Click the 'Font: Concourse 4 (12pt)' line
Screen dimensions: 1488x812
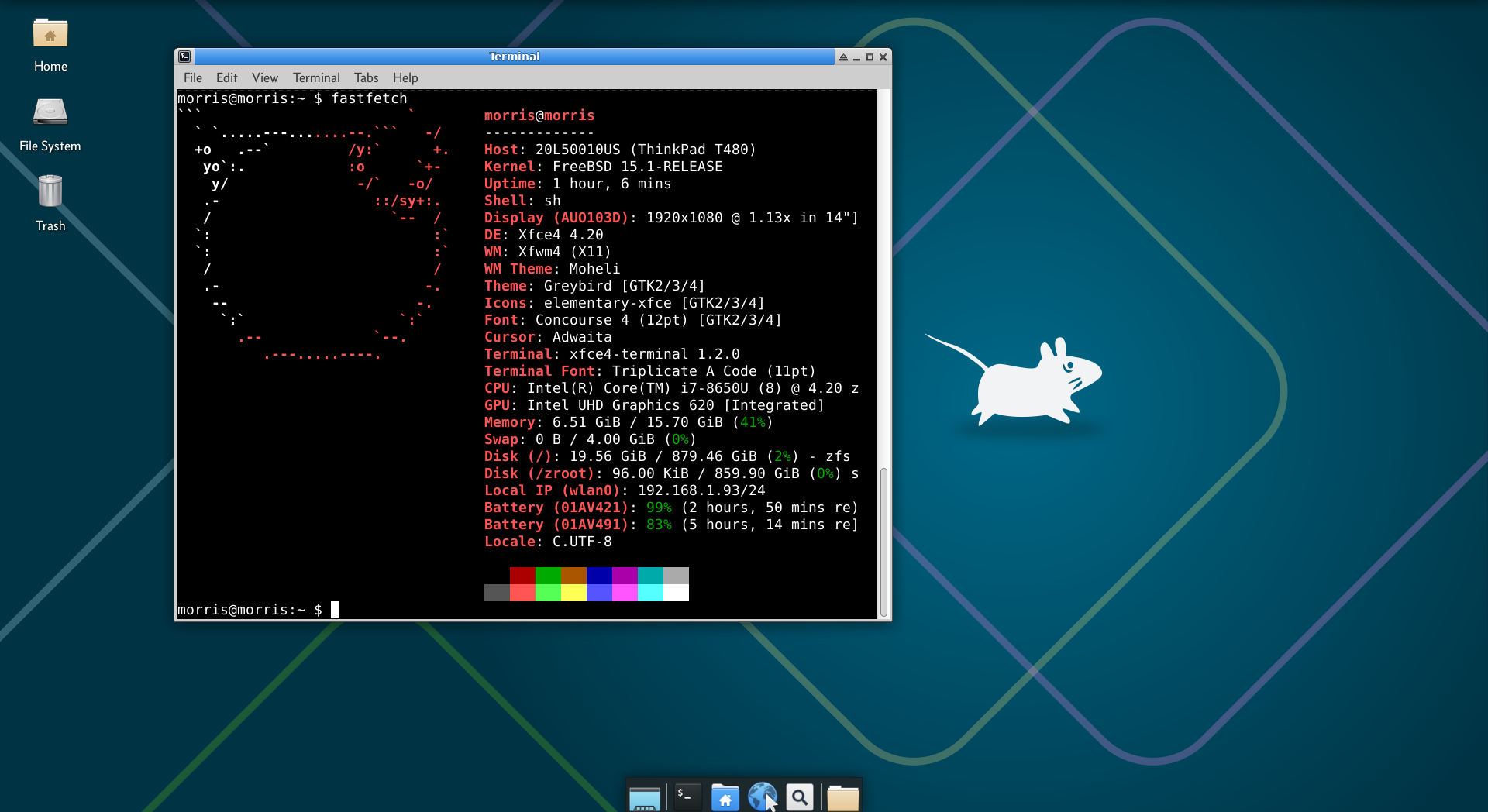(633, 320)
